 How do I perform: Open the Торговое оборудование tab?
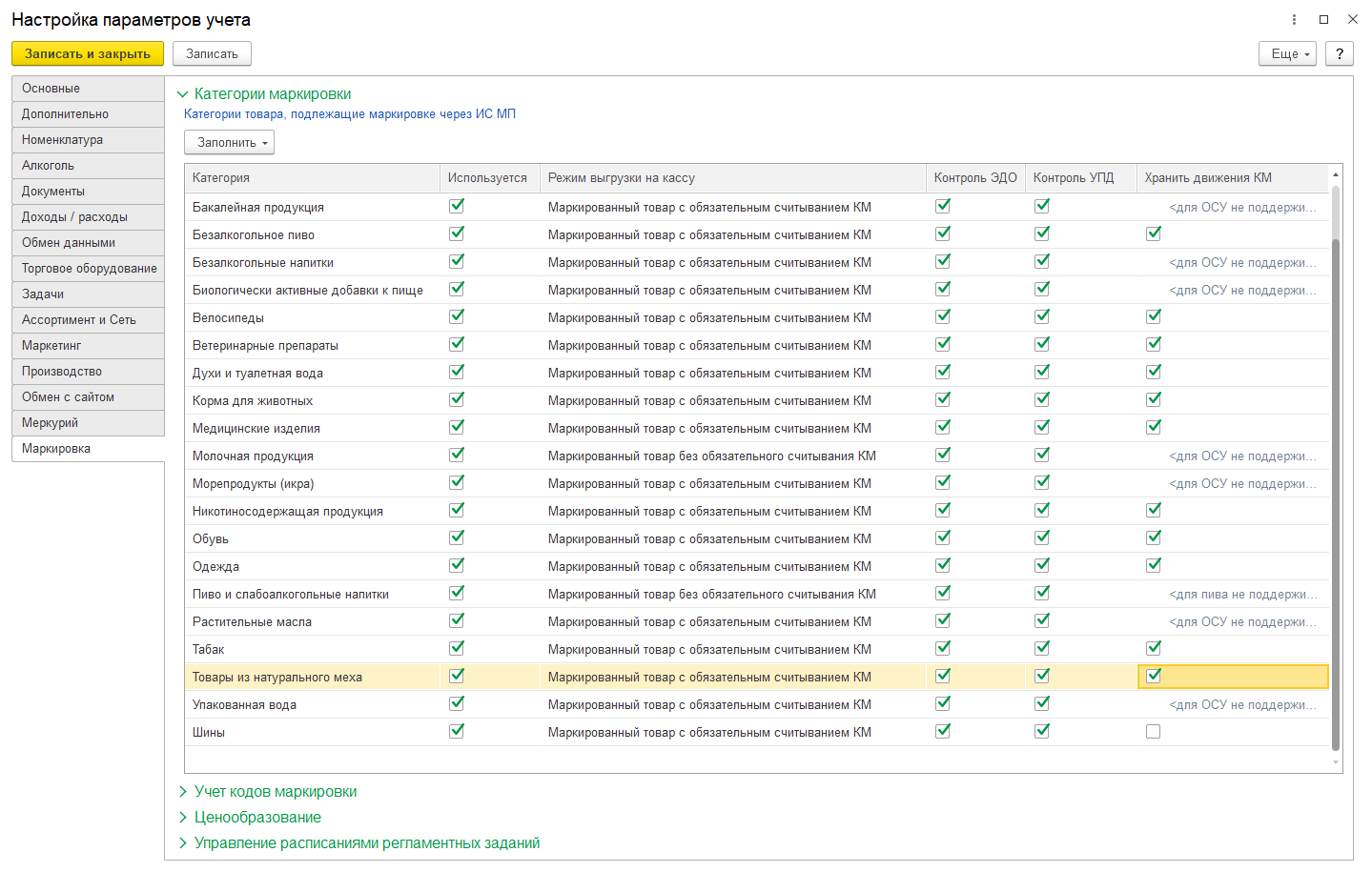pyautogui.click(x=88, y=269)
